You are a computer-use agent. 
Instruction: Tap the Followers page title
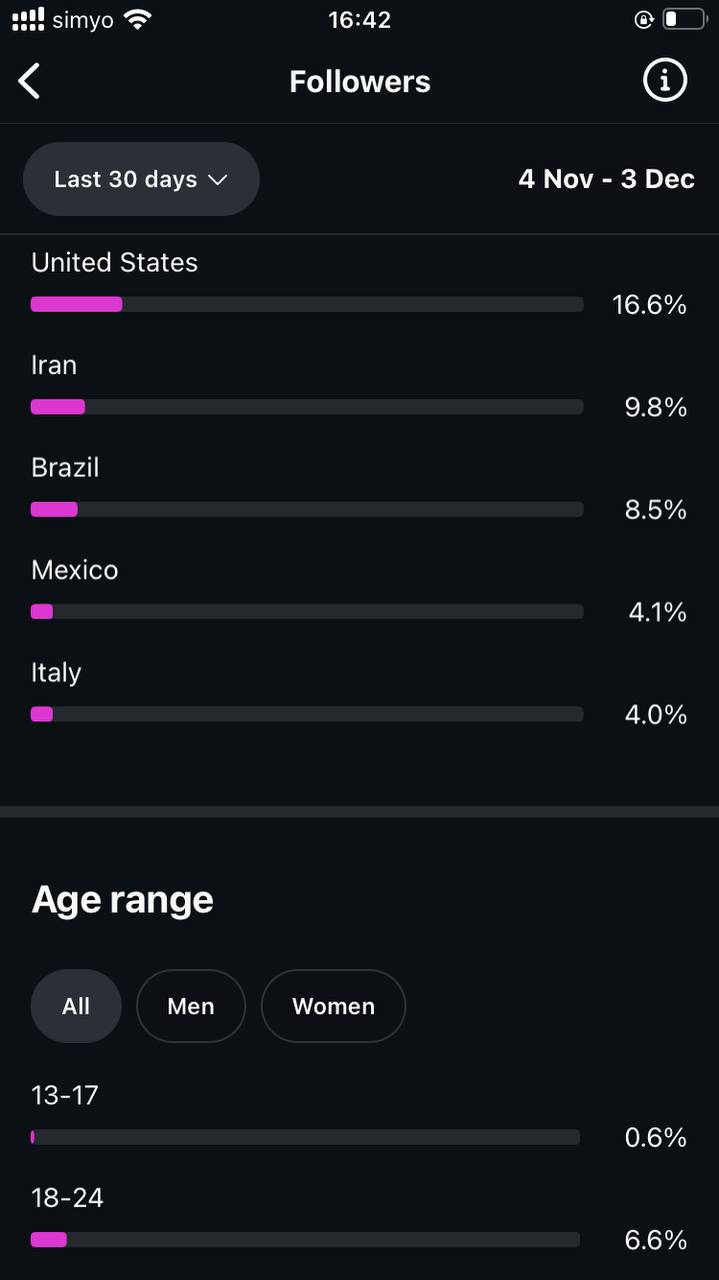point(360,81)
